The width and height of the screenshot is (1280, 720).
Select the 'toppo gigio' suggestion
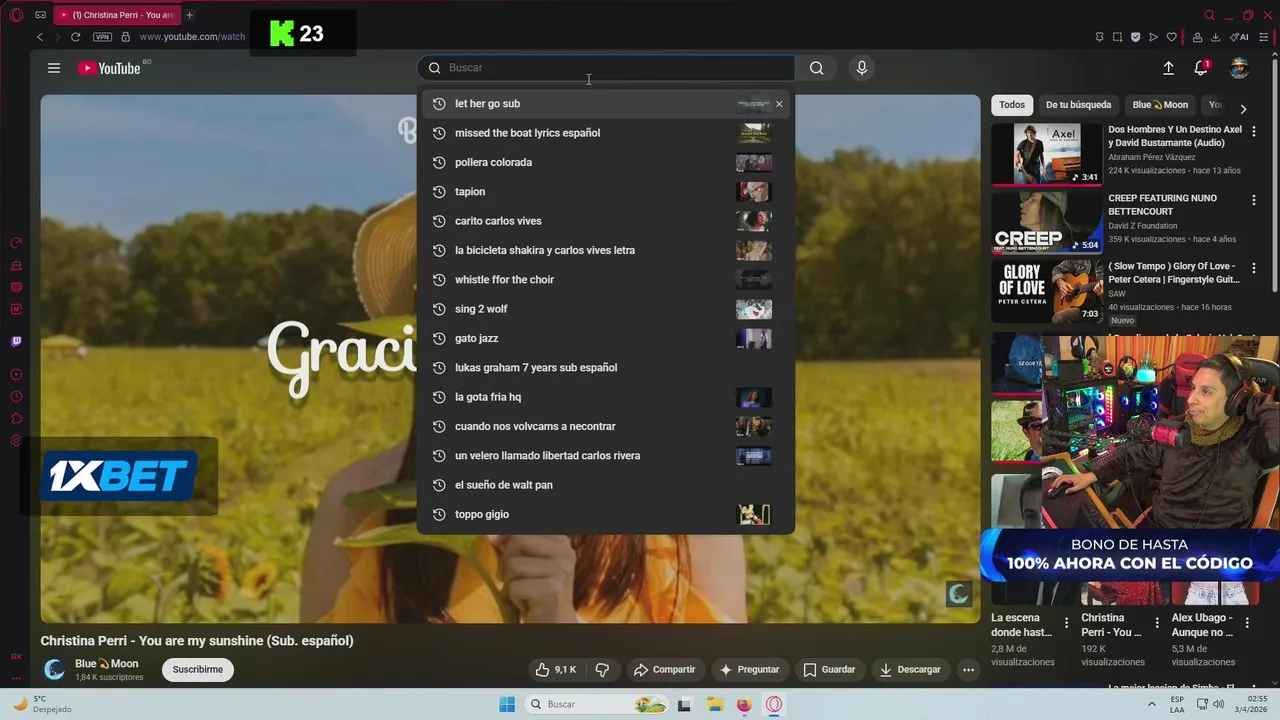point(606,514)
